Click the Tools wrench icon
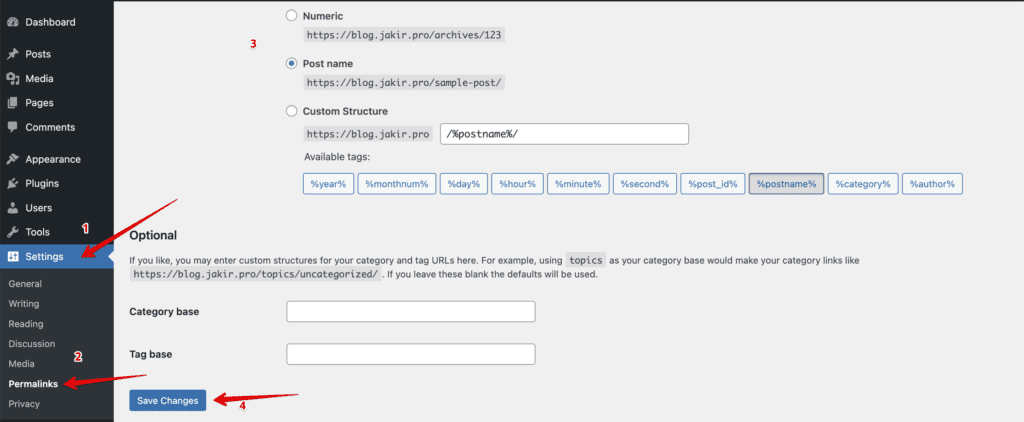This screenshot has height=422, width=1024. (x=12, y=232)
